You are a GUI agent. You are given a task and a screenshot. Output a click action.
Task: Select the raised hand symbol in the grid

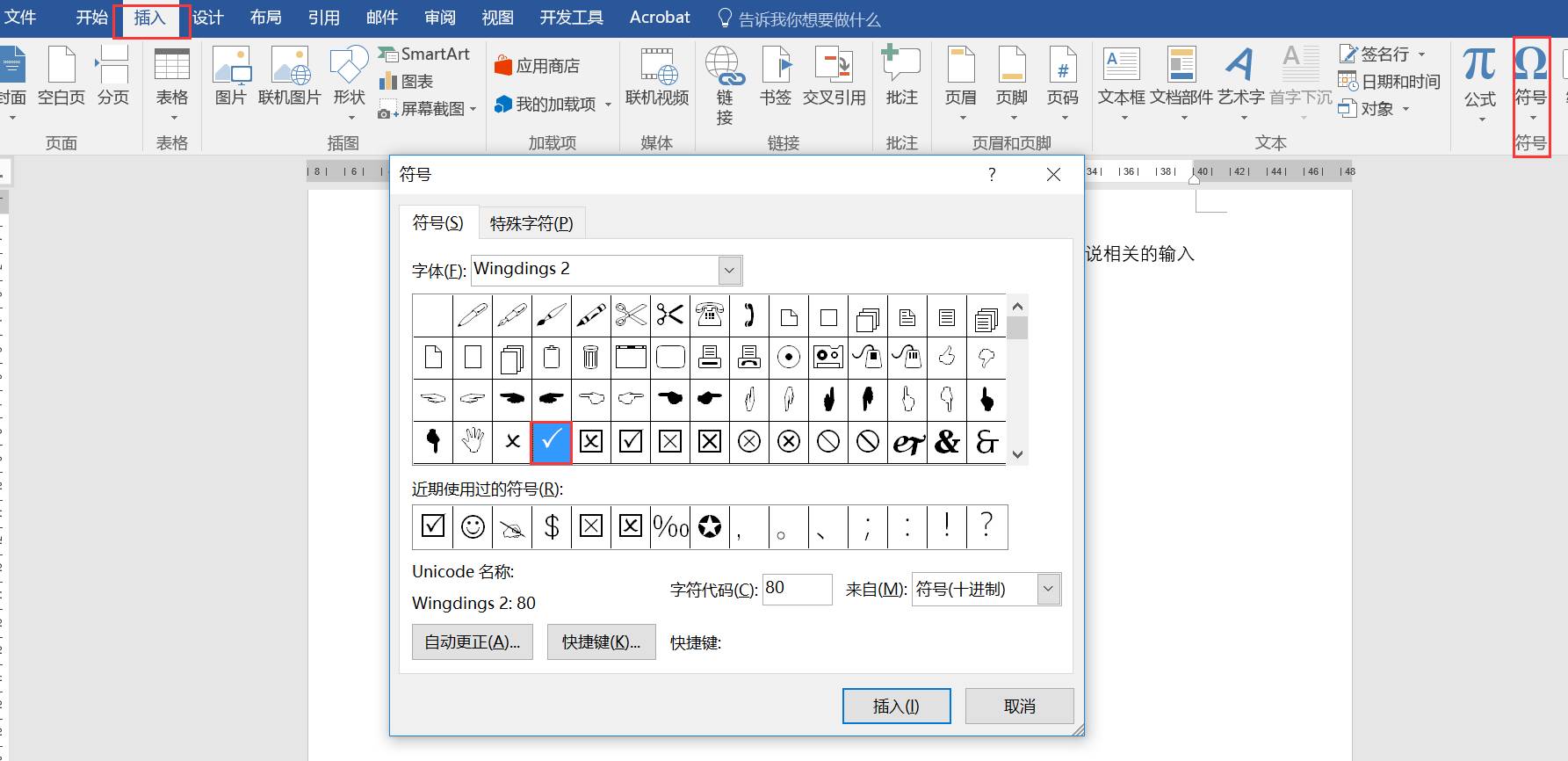473,442
